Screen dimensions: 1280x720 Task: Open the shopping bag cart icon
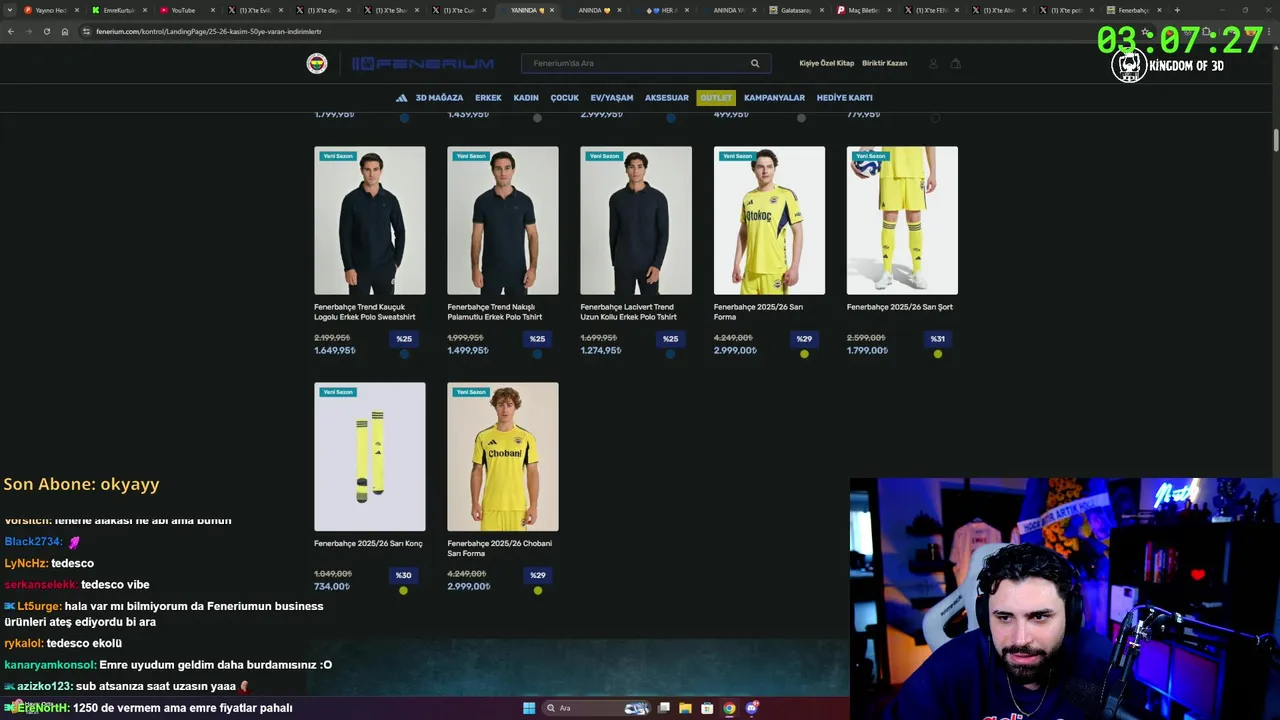[955, 63]
